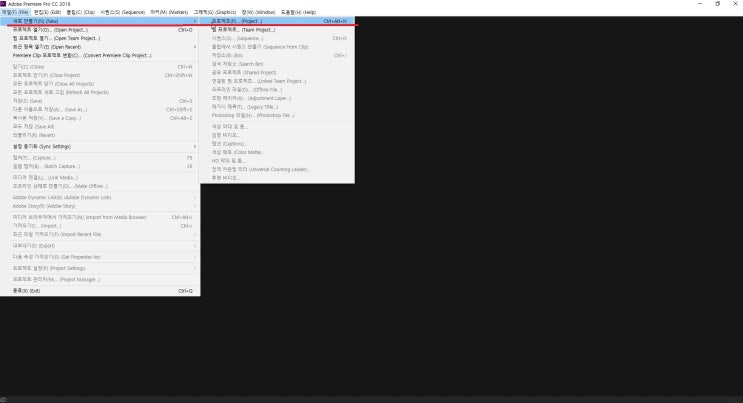
Task: Click the Make Offline entry
Action: pyautogui.click(x=100, y=186)
